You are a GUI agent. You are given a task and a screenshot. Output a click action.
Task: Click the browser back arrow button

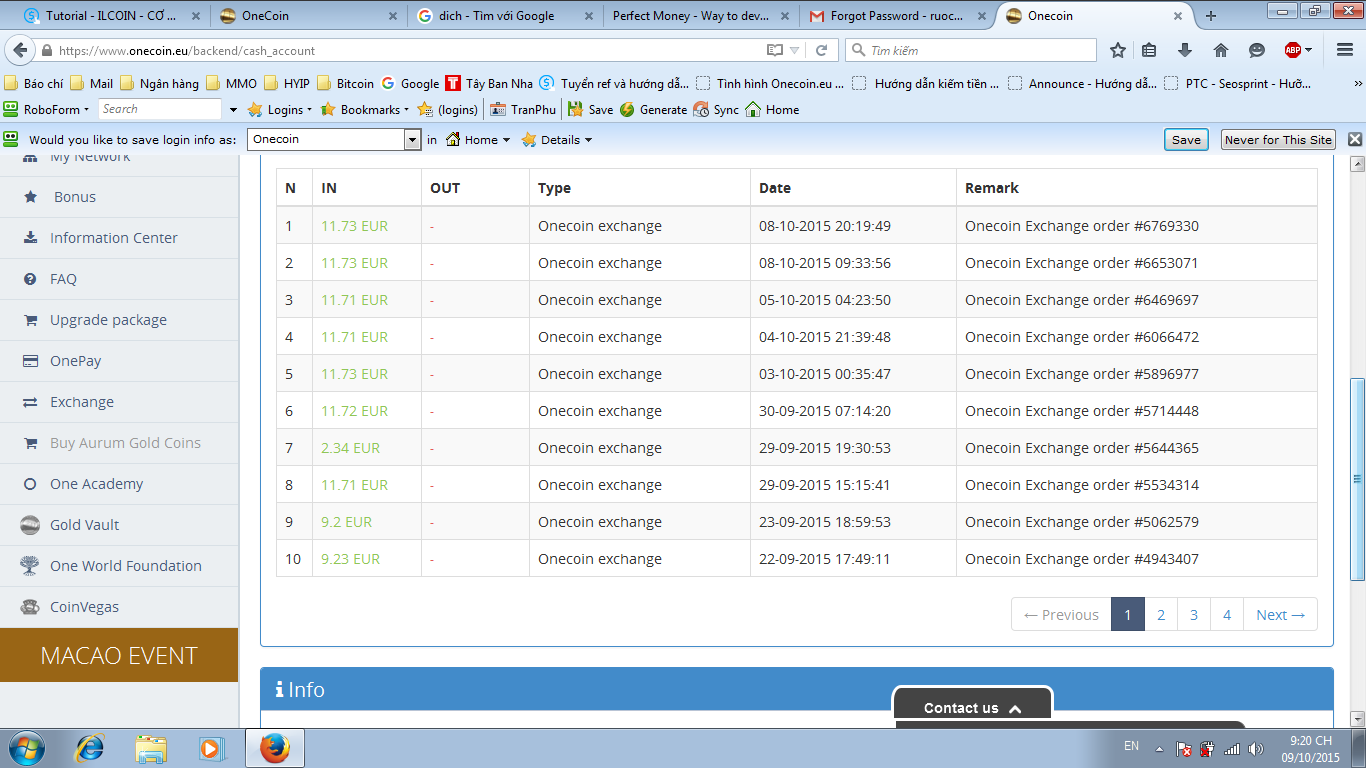click(20, 50)
